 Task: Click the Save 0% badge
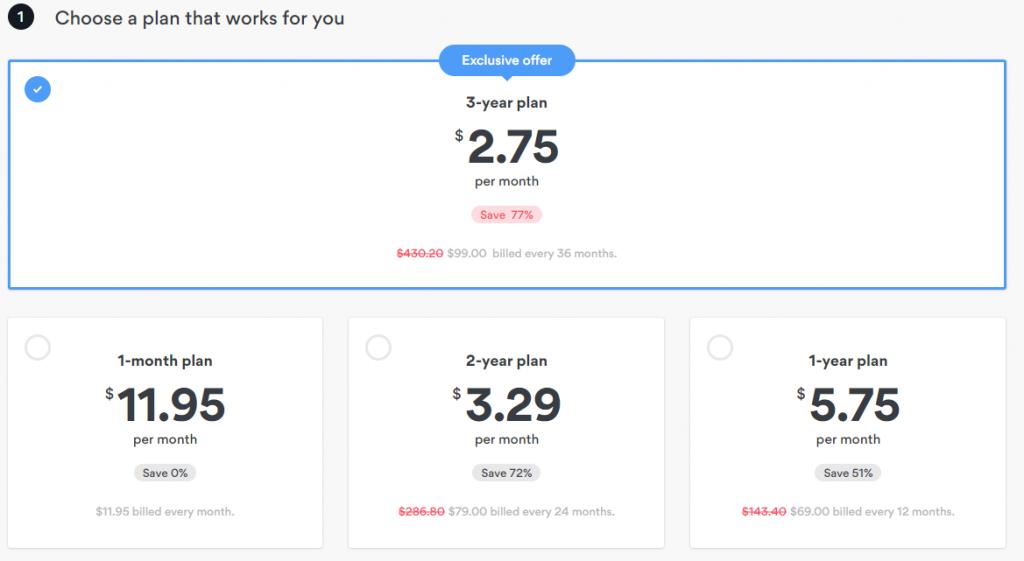165,473
